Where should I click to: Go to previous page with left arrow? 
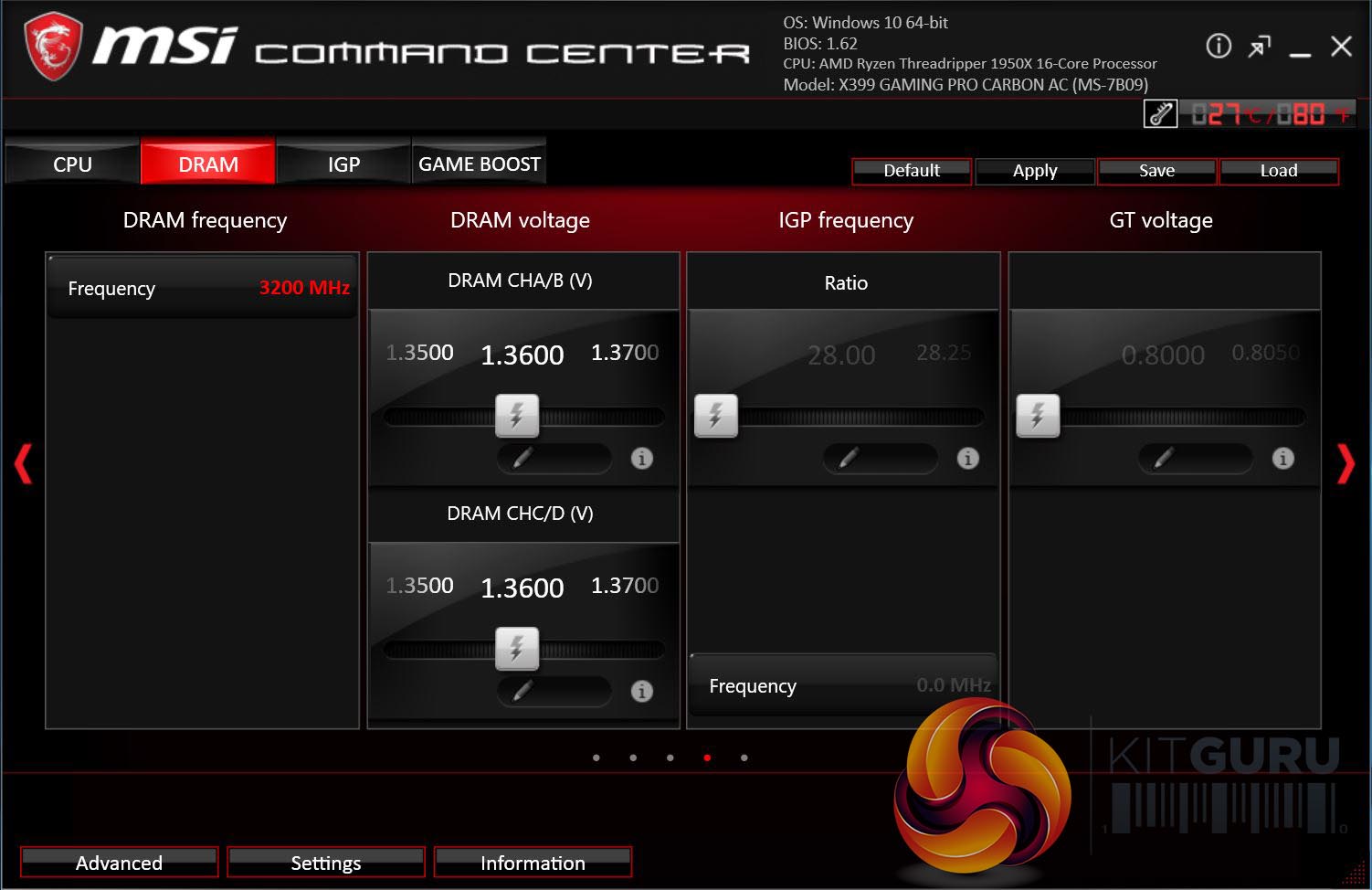[23, 463]
